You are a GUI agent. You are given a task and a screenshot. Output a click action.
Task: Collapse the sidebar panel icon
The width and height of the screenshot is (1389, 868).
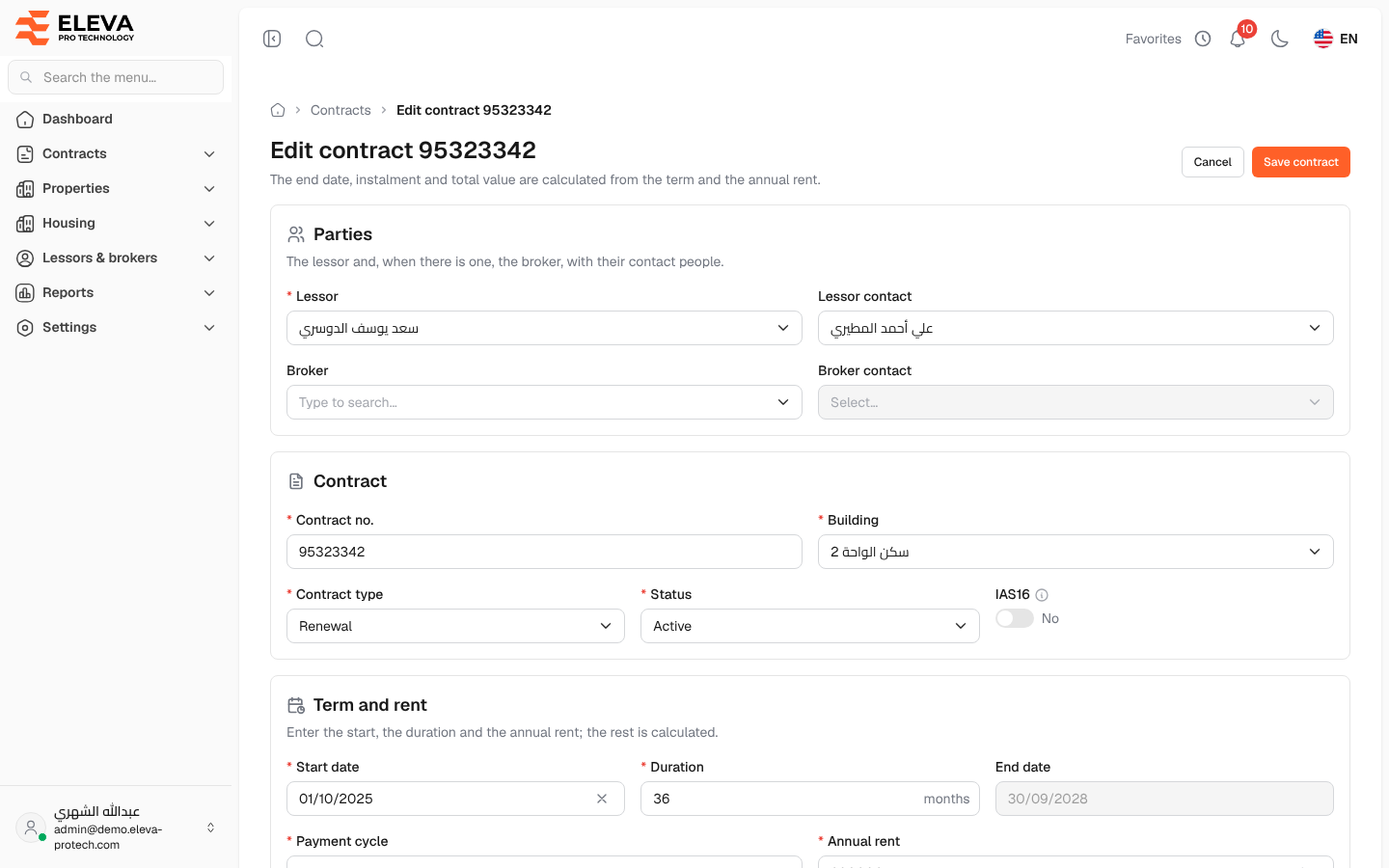point(272,39)
